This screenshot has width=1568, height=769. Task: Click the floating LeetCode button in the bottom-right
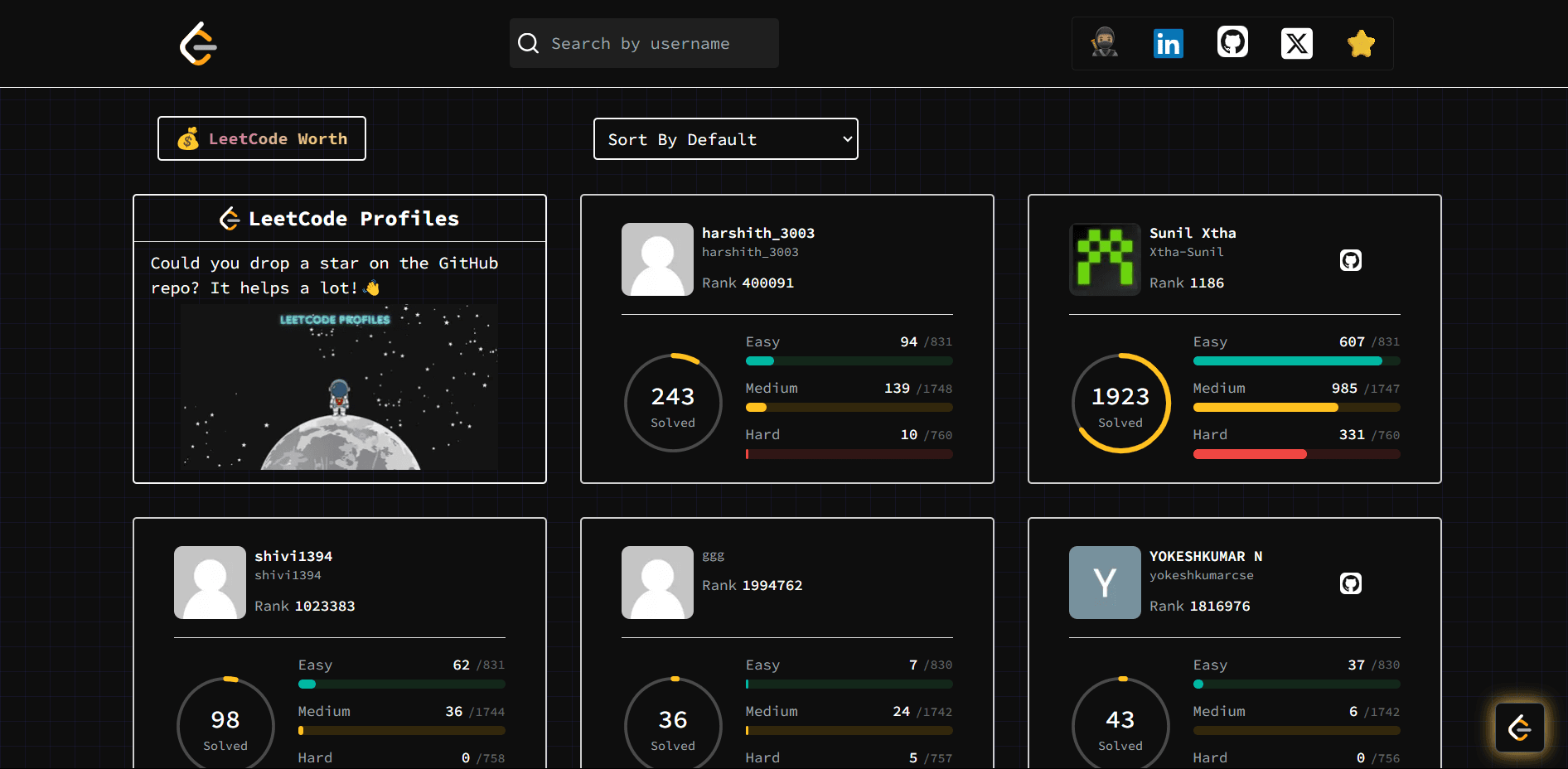[1519, 728]
